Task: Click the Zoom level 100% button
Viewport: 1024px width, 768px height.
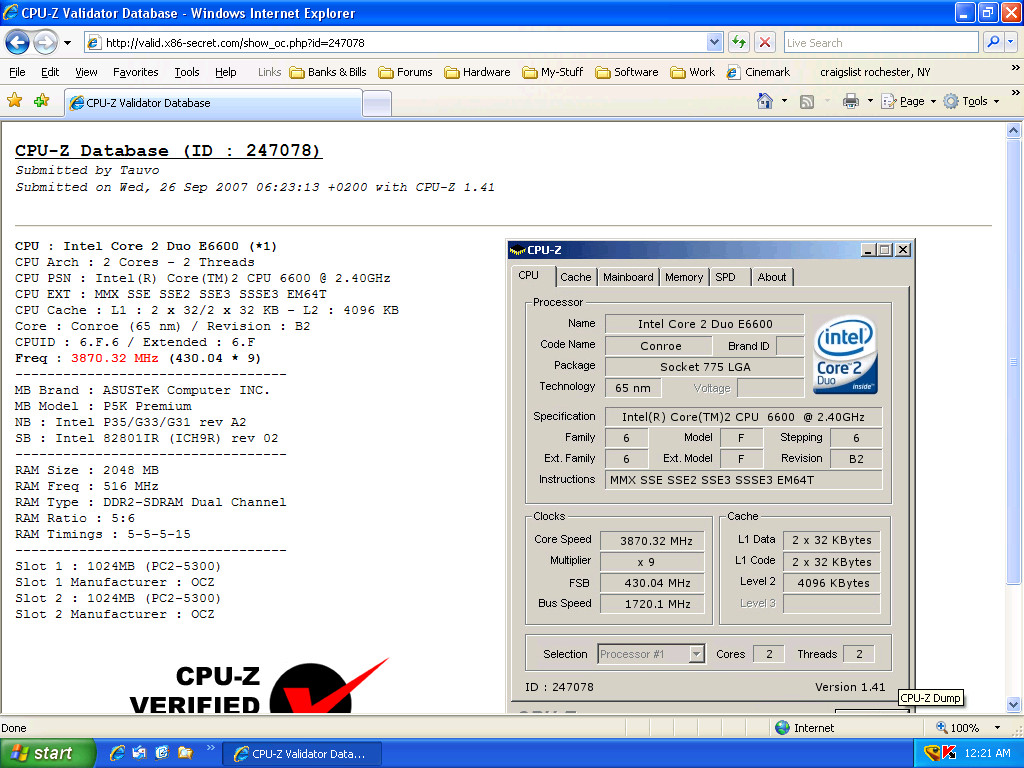Action: [959, 728]
